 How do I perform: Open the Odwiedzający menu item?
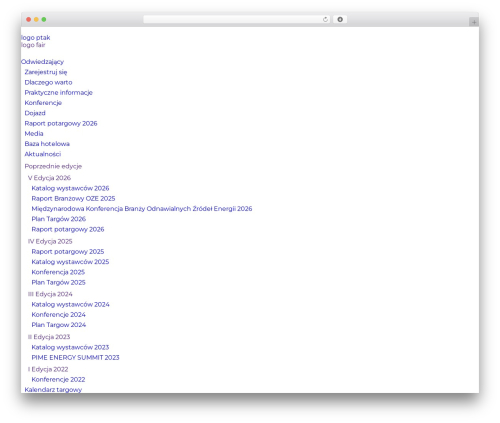click(42, 62)
